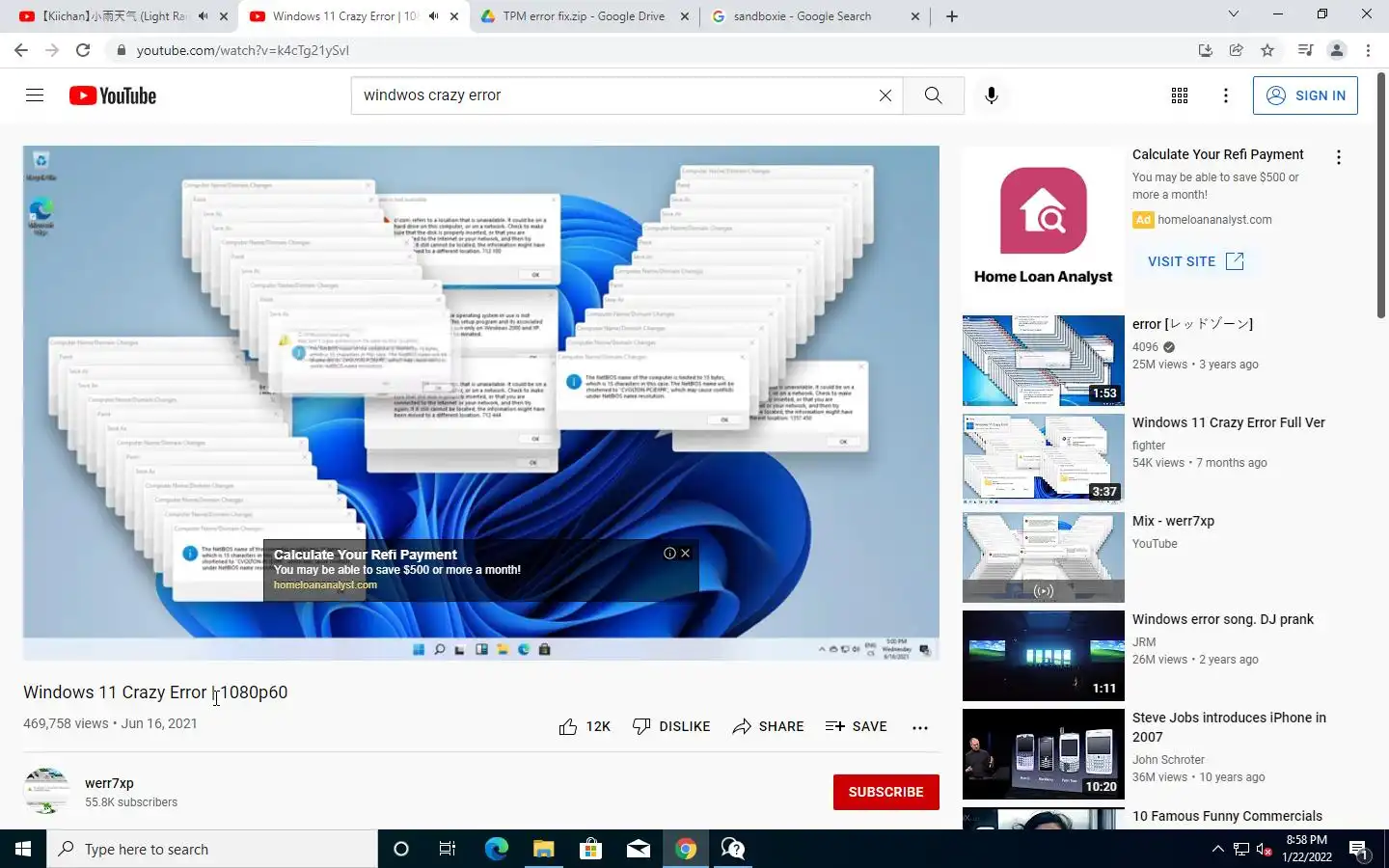
Task: Open the 4096 channel link
Action: (x=1145, y=347)
